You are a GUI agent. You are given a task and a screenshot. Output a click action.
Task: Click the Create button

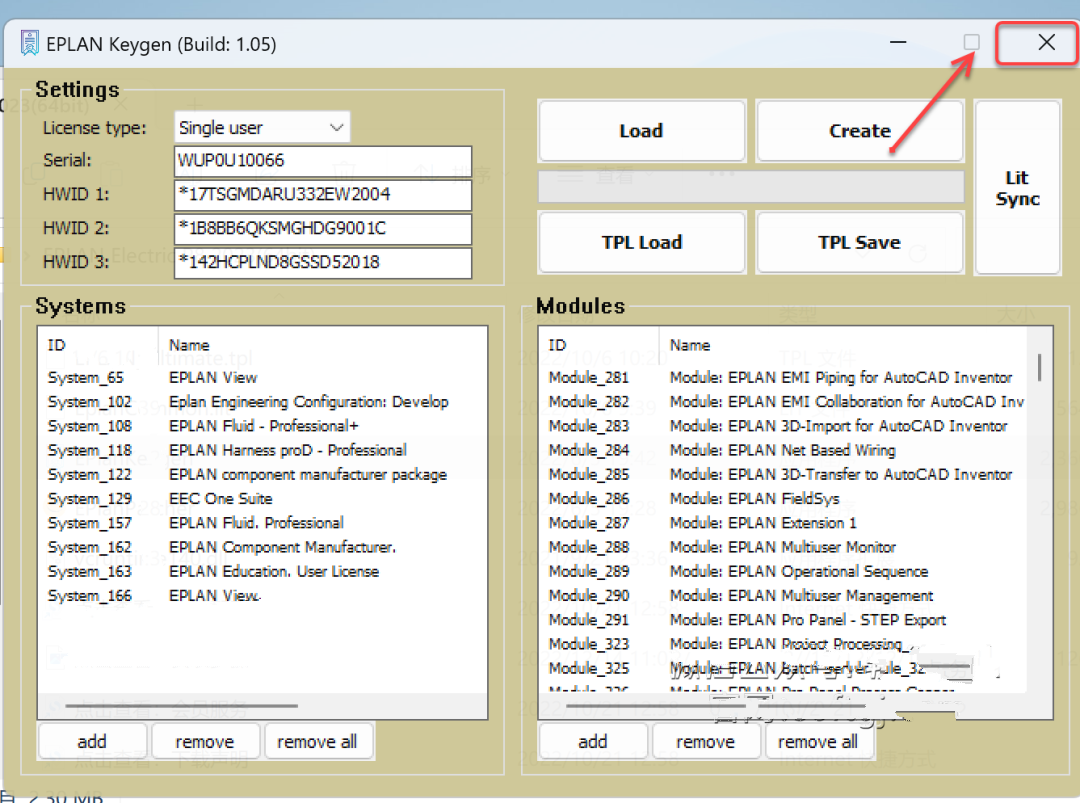860,131
